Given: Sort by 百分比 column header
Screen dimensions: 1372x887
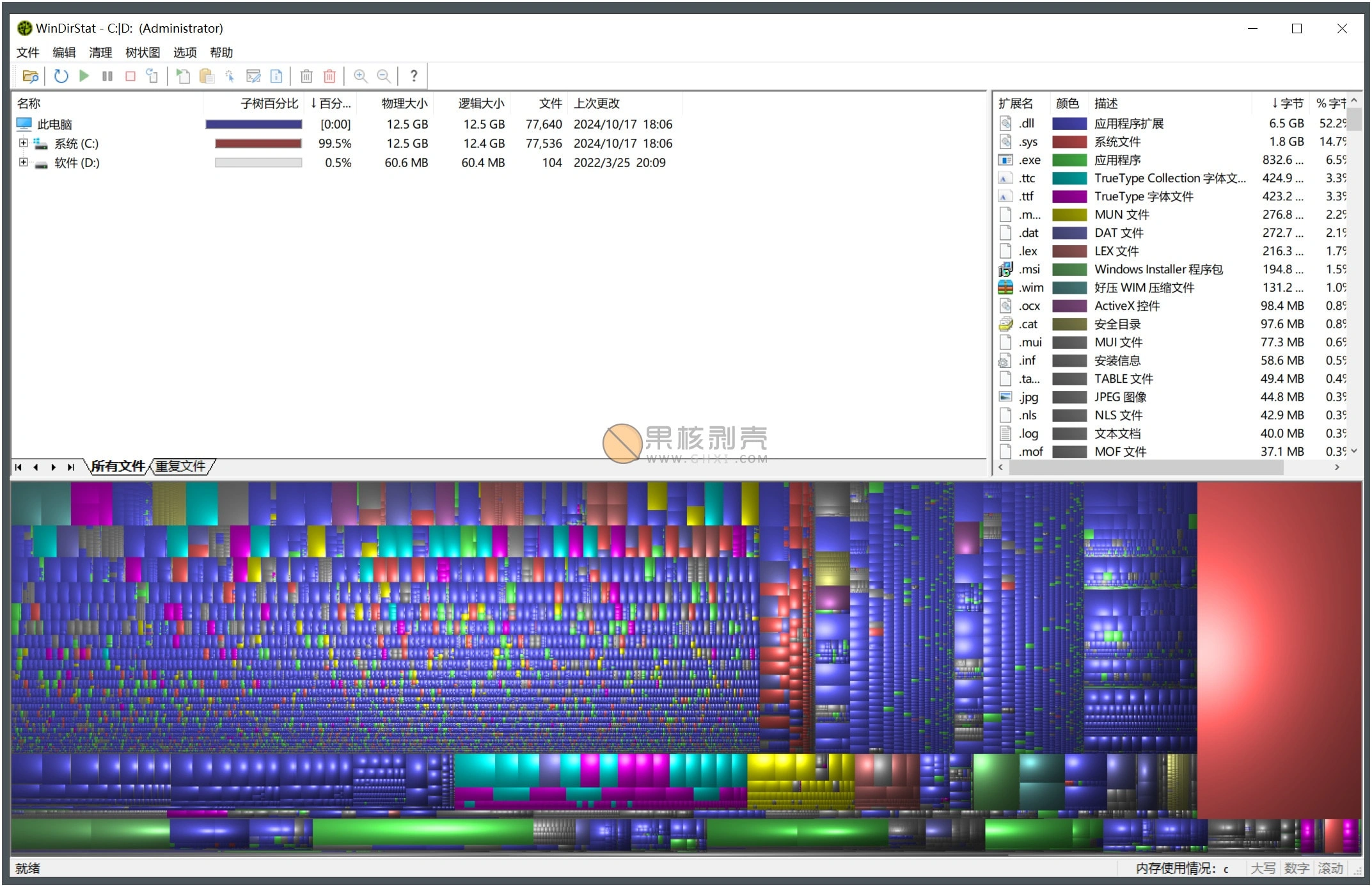Looking at the screenshot, I should [x=330, y=103].
